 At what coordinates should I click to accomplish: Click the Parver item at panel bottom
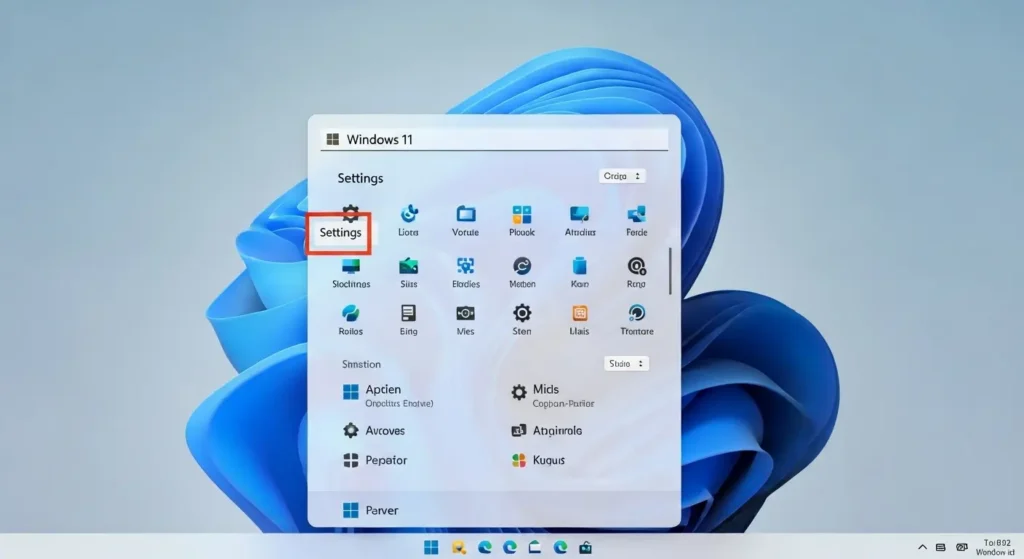(x=370, y=510)
